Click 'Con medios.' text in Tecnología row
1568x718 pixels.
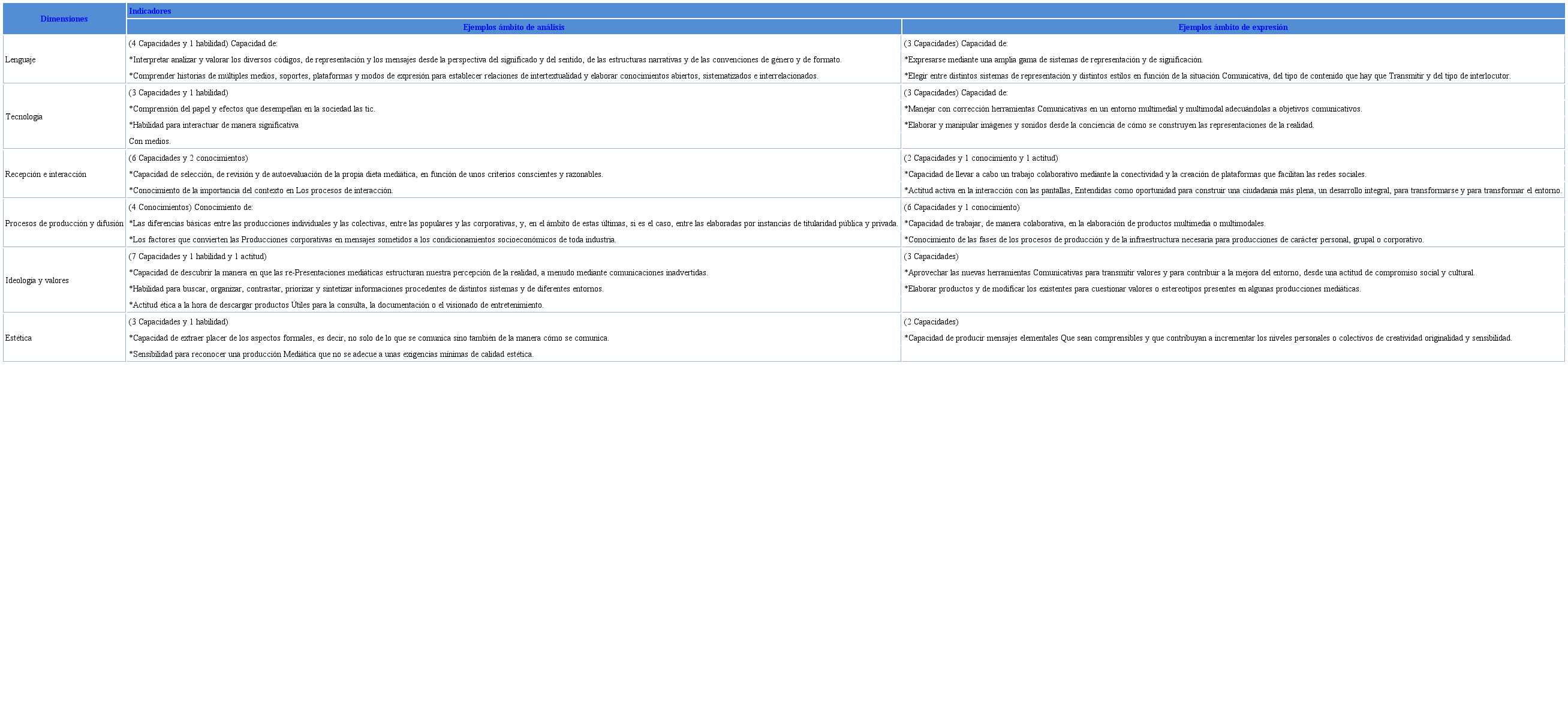150,142
